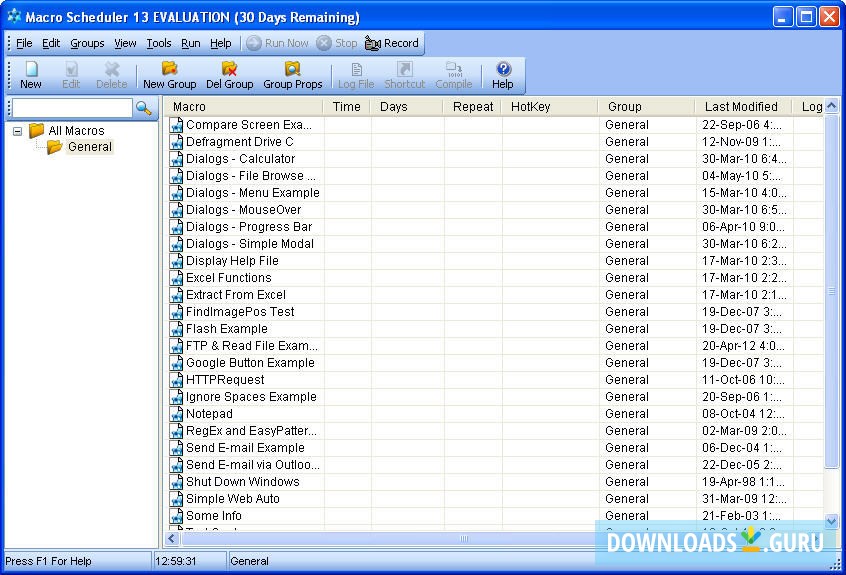The height and width of the screenshot is (575, 846).
Task: Sort by the HotKey column header
Action: (x=550, y=107)
